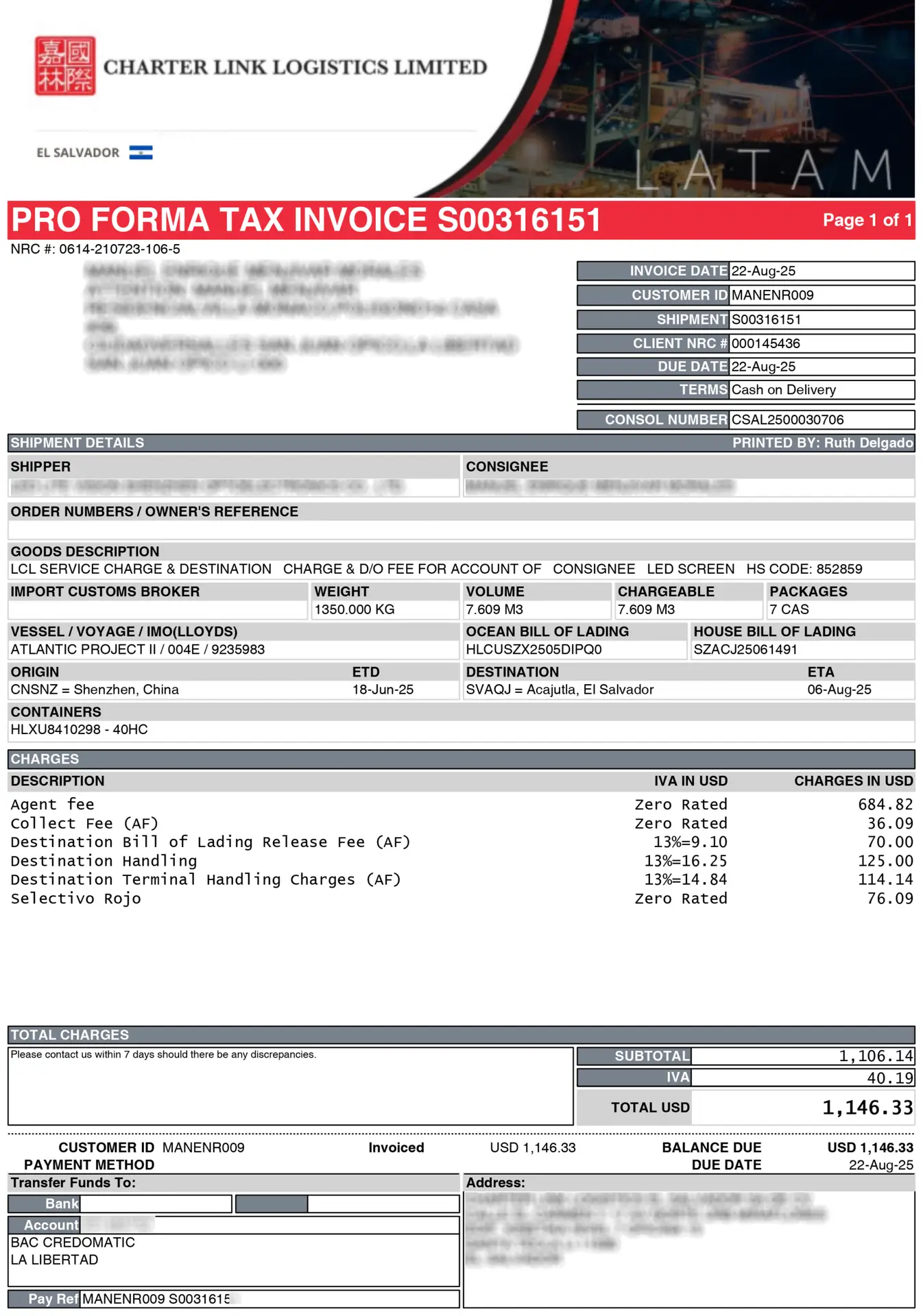Image resolution: width=923 pixels, height=1316 pixels.
Task: Select the Ocean Bill of Lading number
Action: [534, 649]
